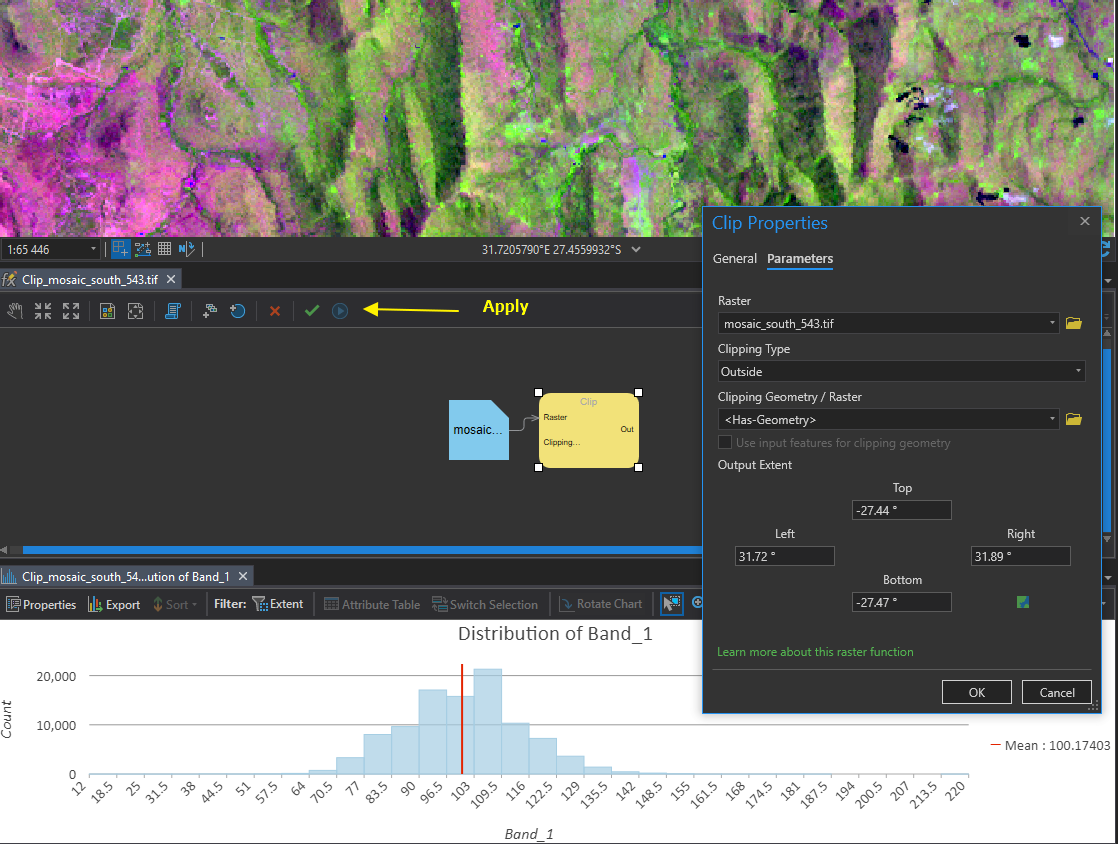
Task: Toggle Use input features for clipping geometry
Action: [x=725, y=443]
